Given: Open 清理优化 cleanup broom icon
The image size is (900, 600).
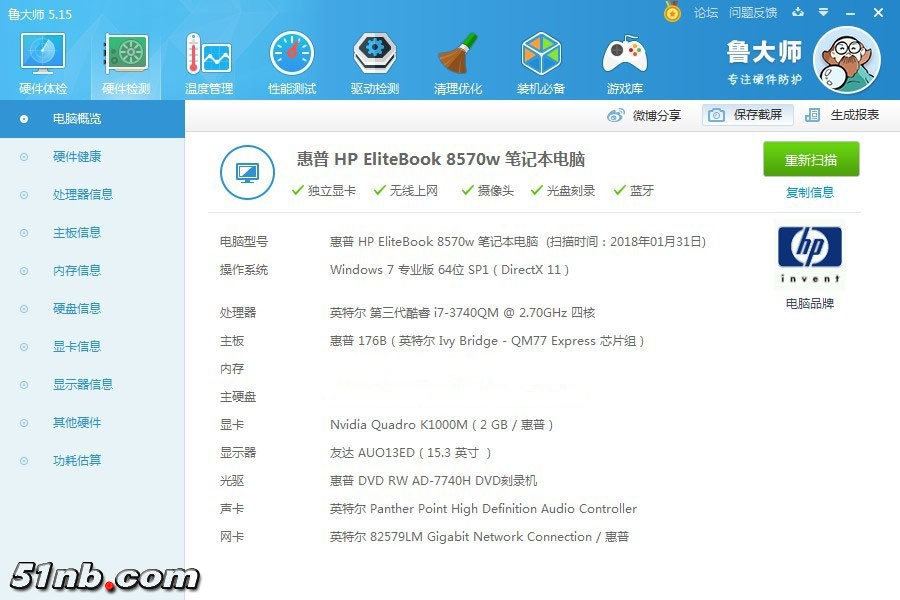Looking at the screenshot, I should pyautogui.click(x=457, y=63).
